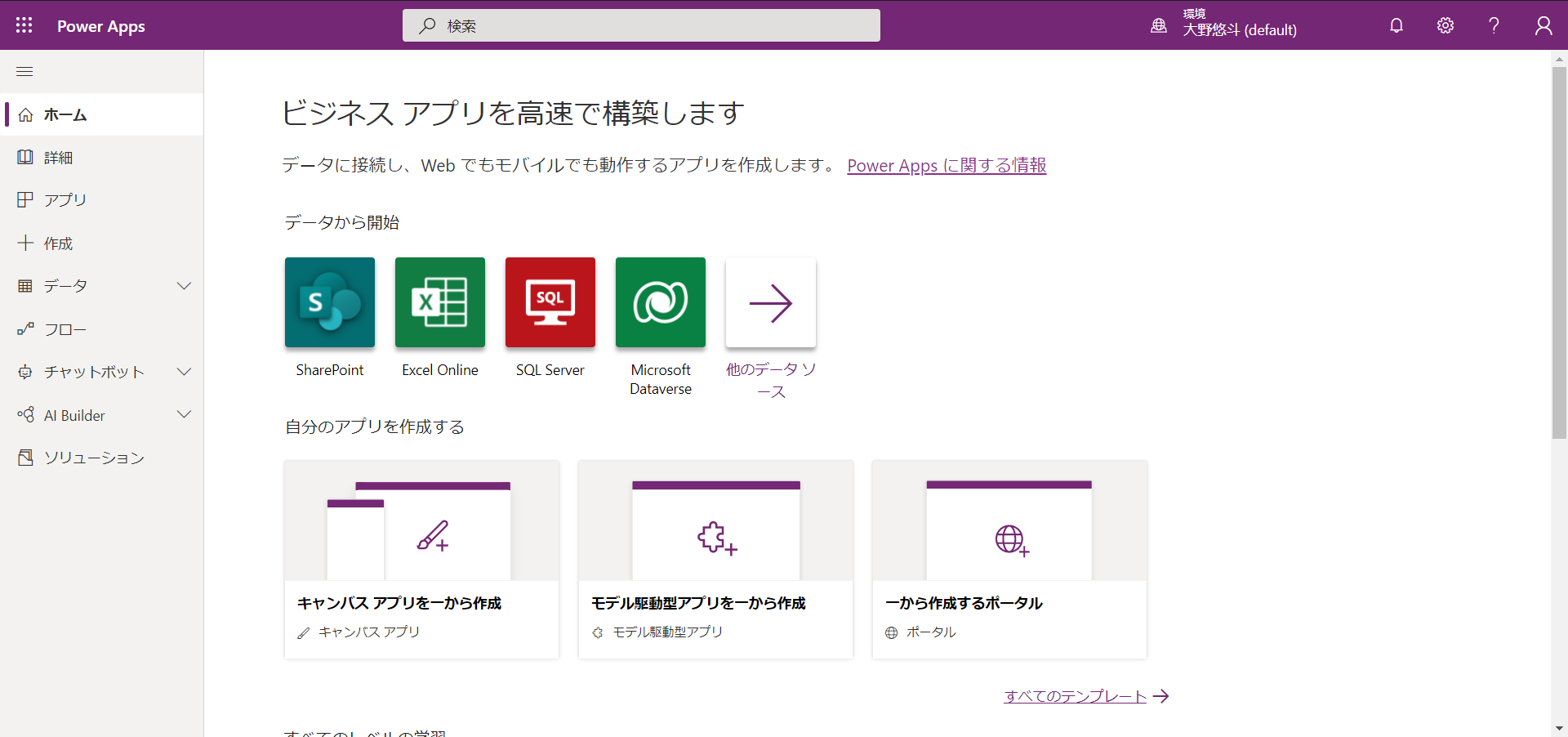Expand the チャットボット section chevron
The width and height of the screenshot is (1568, 737).
pos(185,372)
